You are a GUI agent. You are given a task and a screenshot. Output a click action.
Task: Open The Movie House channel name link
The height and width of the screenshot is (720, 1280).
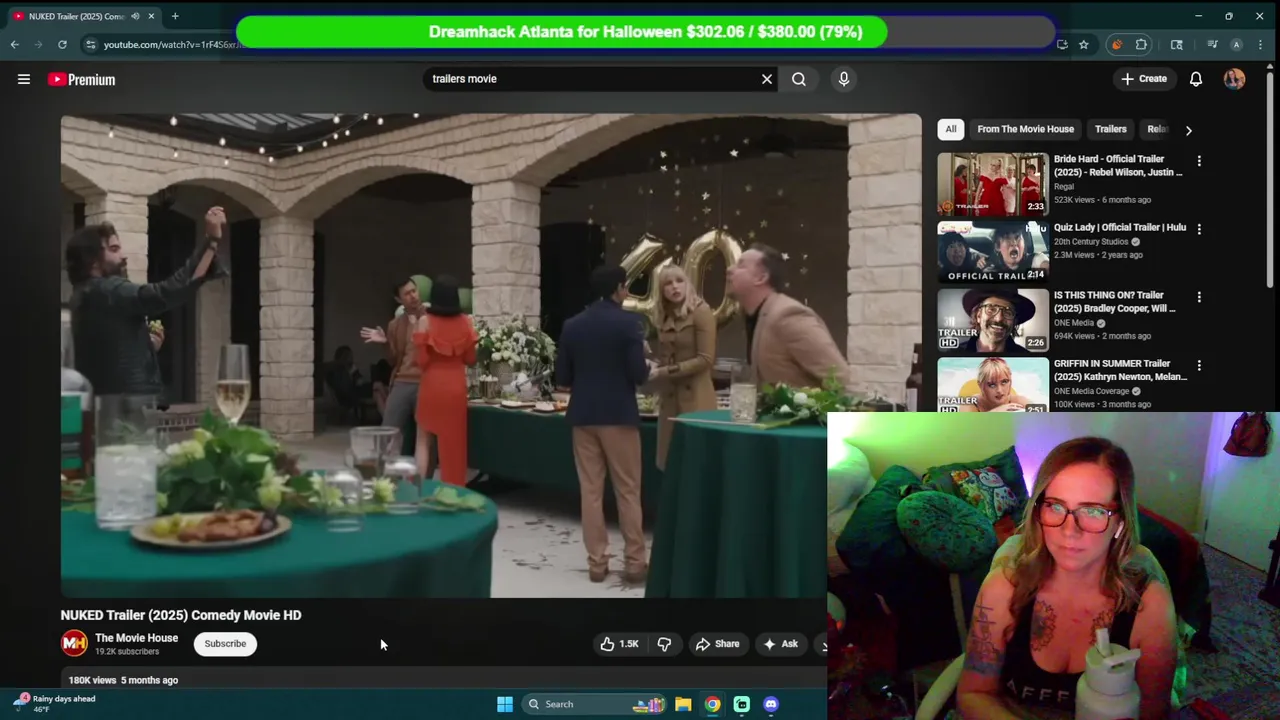pos(136,638)
